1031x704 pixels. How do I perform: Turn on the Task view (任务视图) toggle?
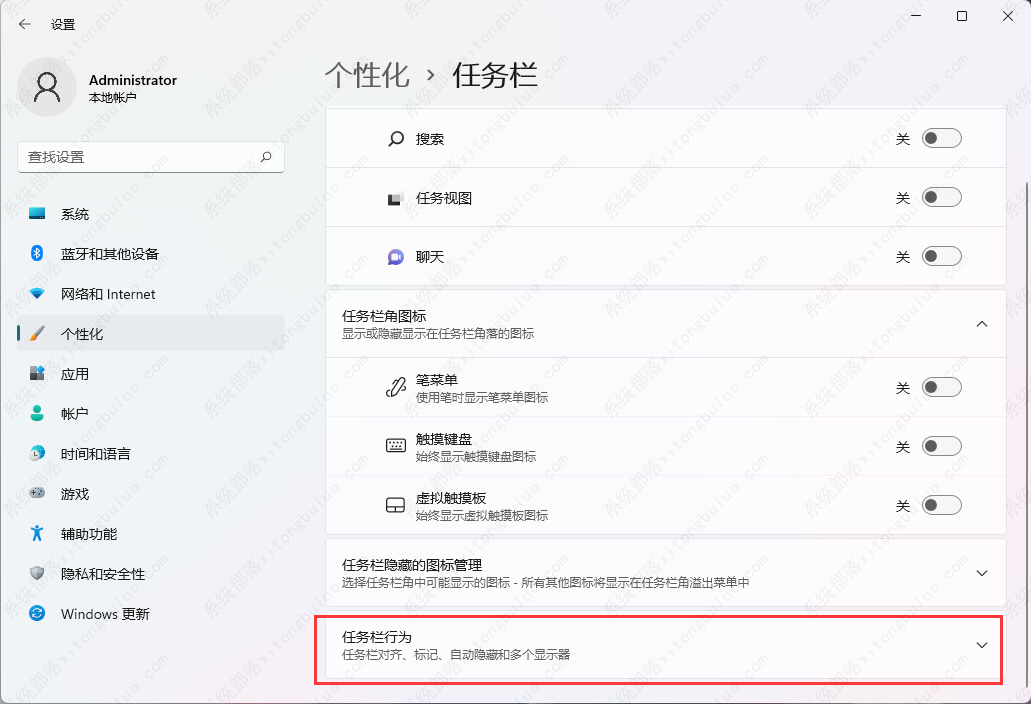(941, 198)
